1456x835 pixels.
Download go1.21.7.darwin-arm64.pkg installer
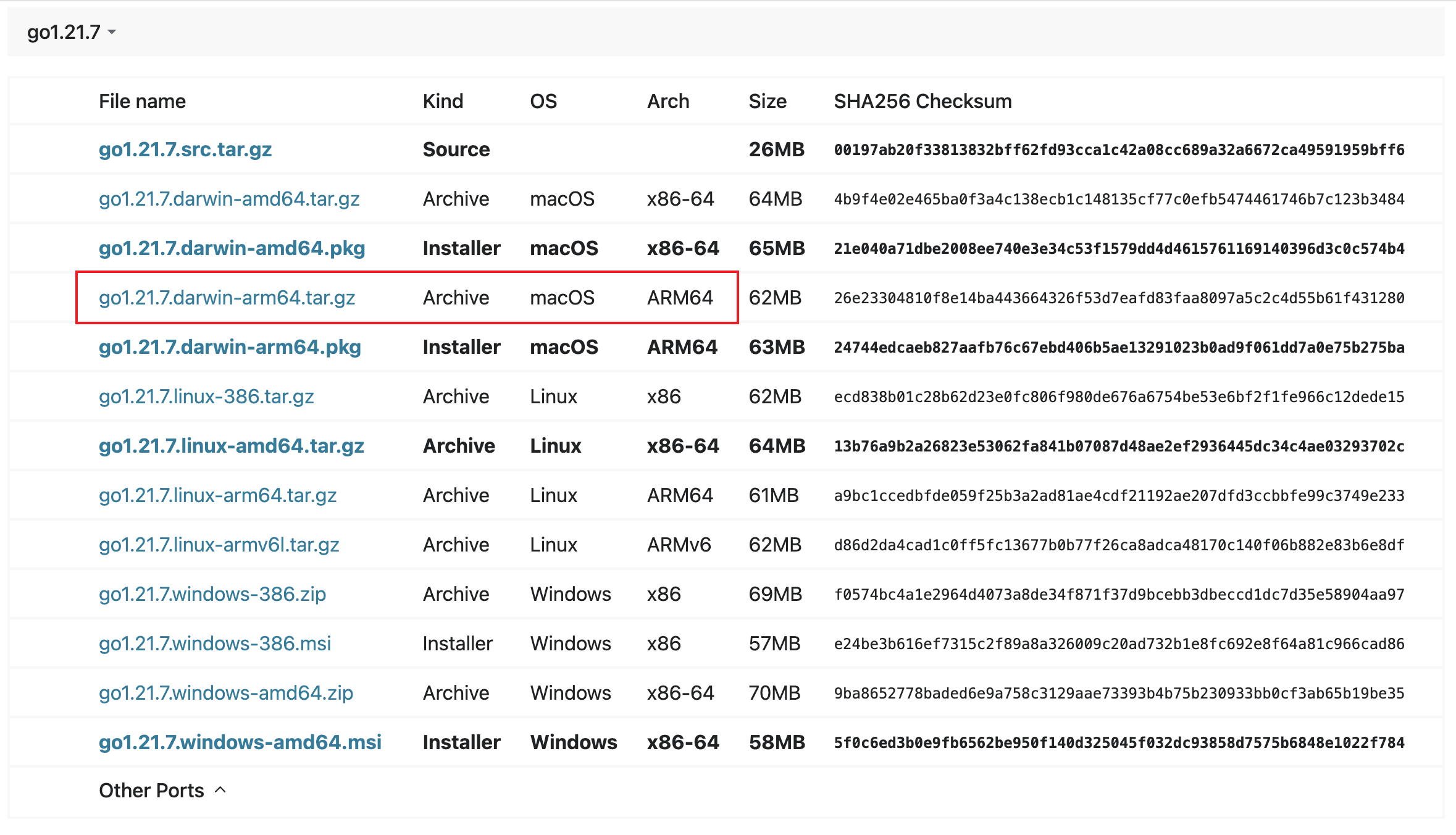[230, 347]
